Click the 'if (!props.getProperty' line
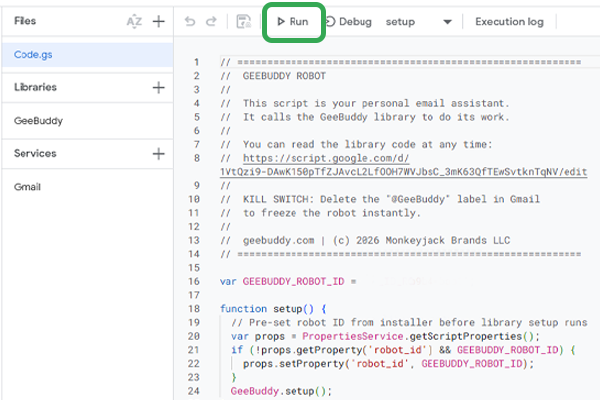This screenshot has height=400, width=600. (403, 350)
